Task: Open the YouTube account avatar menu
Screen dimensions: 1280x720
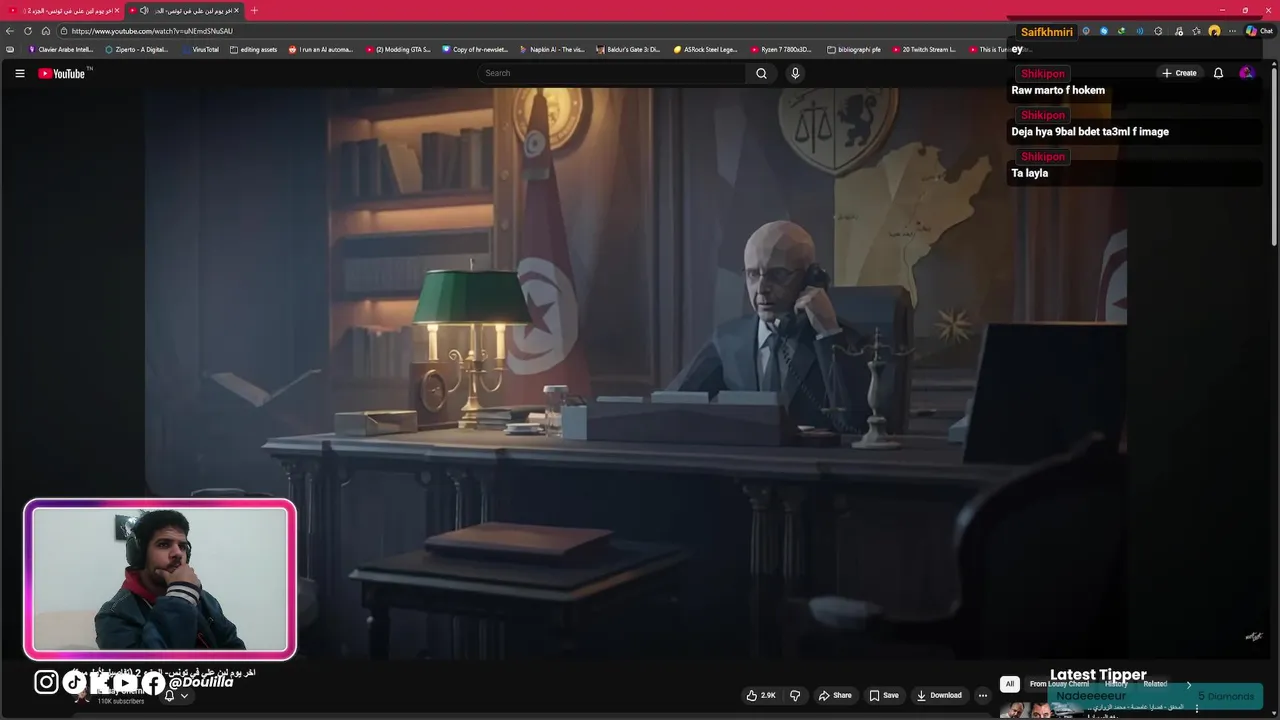Action: pos(1246,73)
